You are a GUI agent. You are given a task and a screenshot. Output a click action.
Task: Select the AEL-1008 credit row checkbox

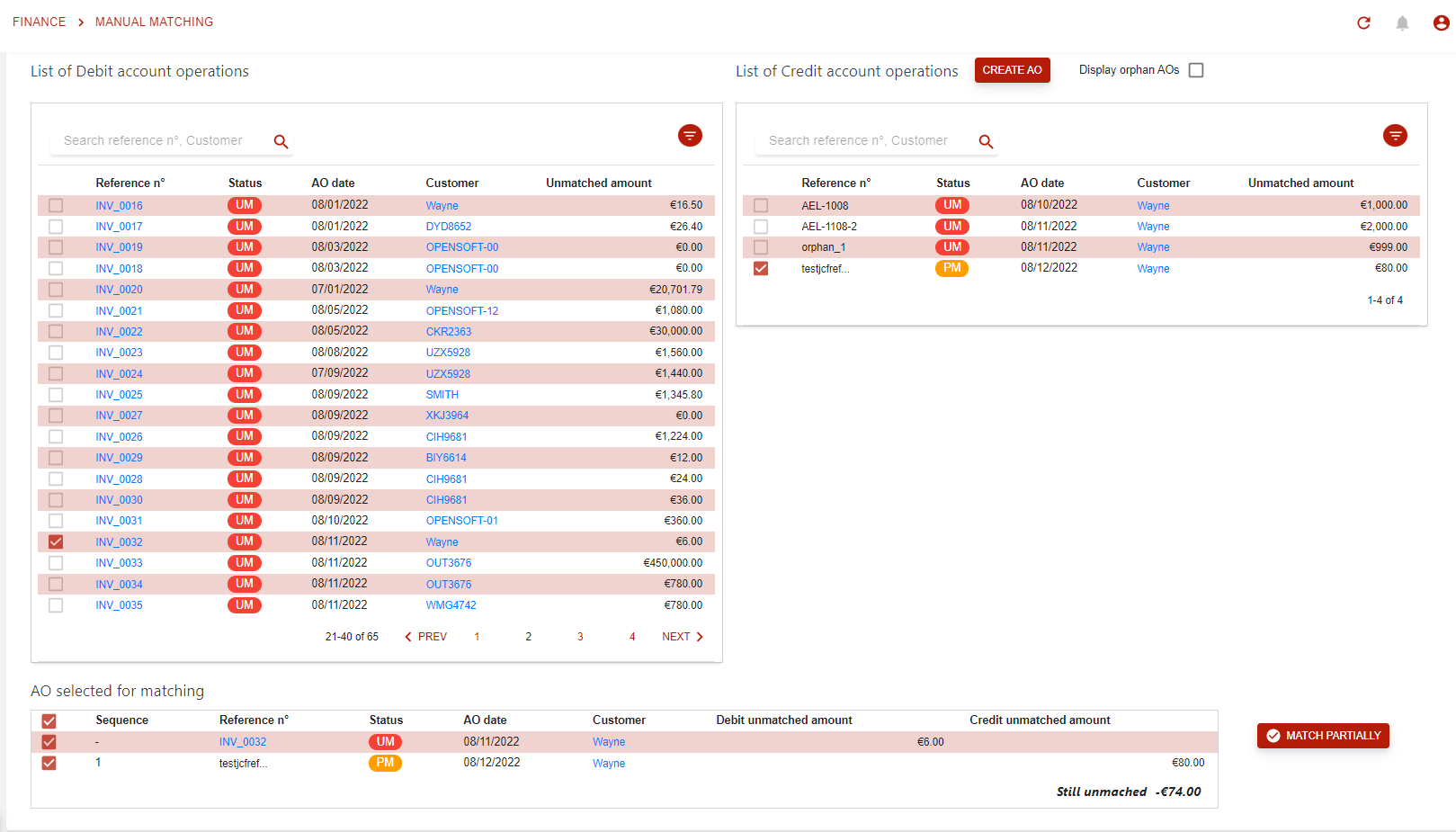pyautogui.click(x=761, y=205)
